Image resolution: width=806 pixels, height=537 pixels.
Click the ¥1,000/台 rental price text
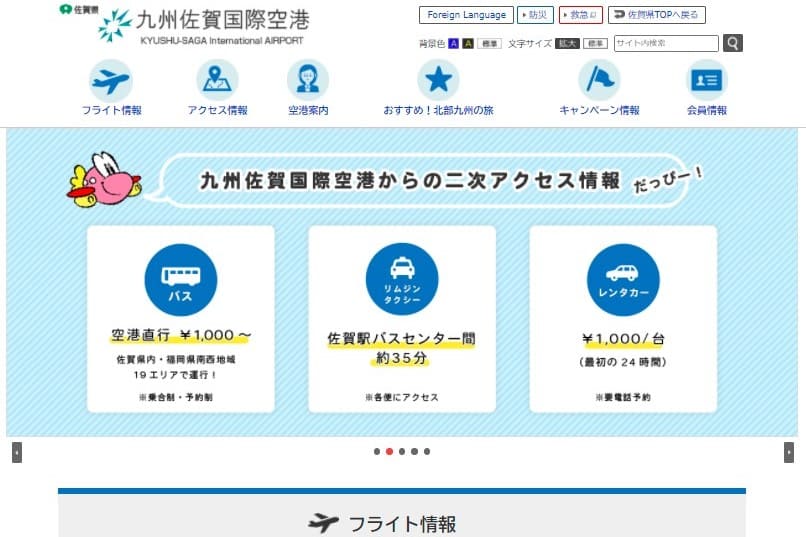[x=623, y=339]
